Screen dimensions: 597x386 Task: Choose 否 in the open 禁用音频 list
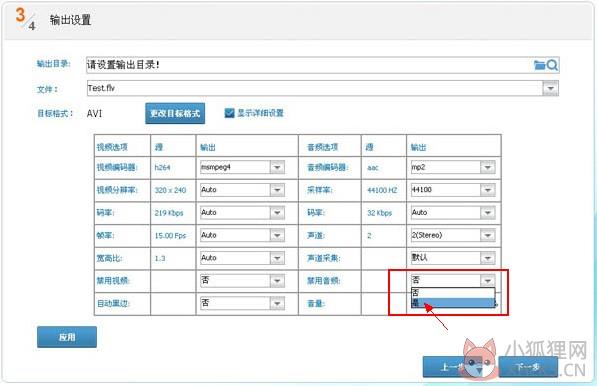[x=453, y=292]
